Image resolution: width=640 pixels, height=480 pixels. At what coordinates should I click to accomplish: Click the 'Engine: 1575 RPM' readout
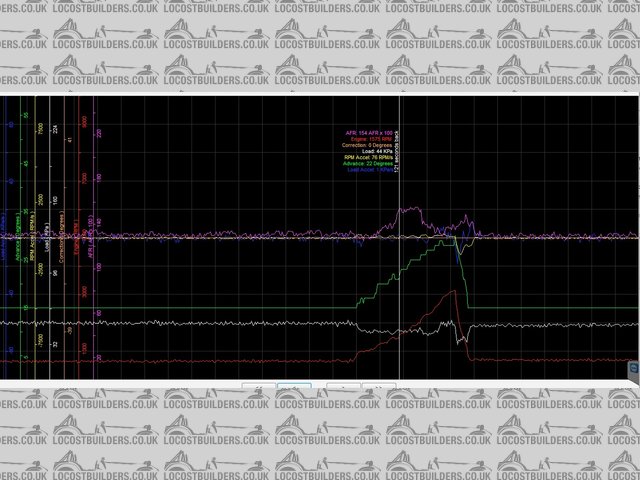pyautogui.click(x=365, y=139)
